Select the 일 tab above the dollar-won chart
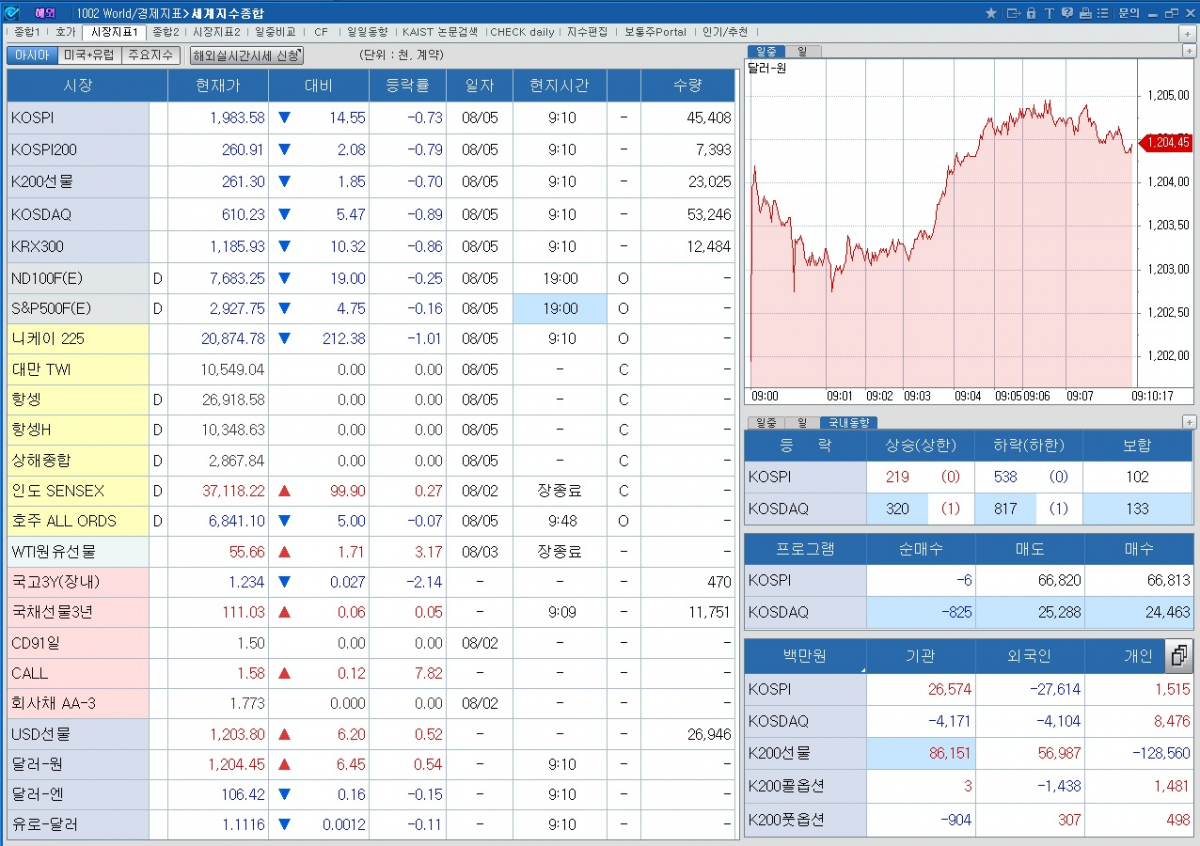Screen dimensions: 1200x846 click(x=802, y=51)
